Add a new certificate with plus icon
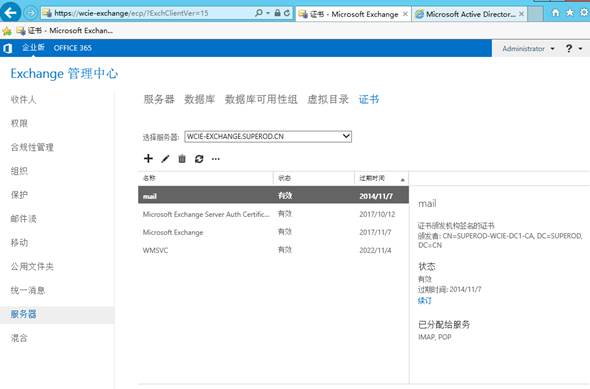590x389 pixels. 148,158
